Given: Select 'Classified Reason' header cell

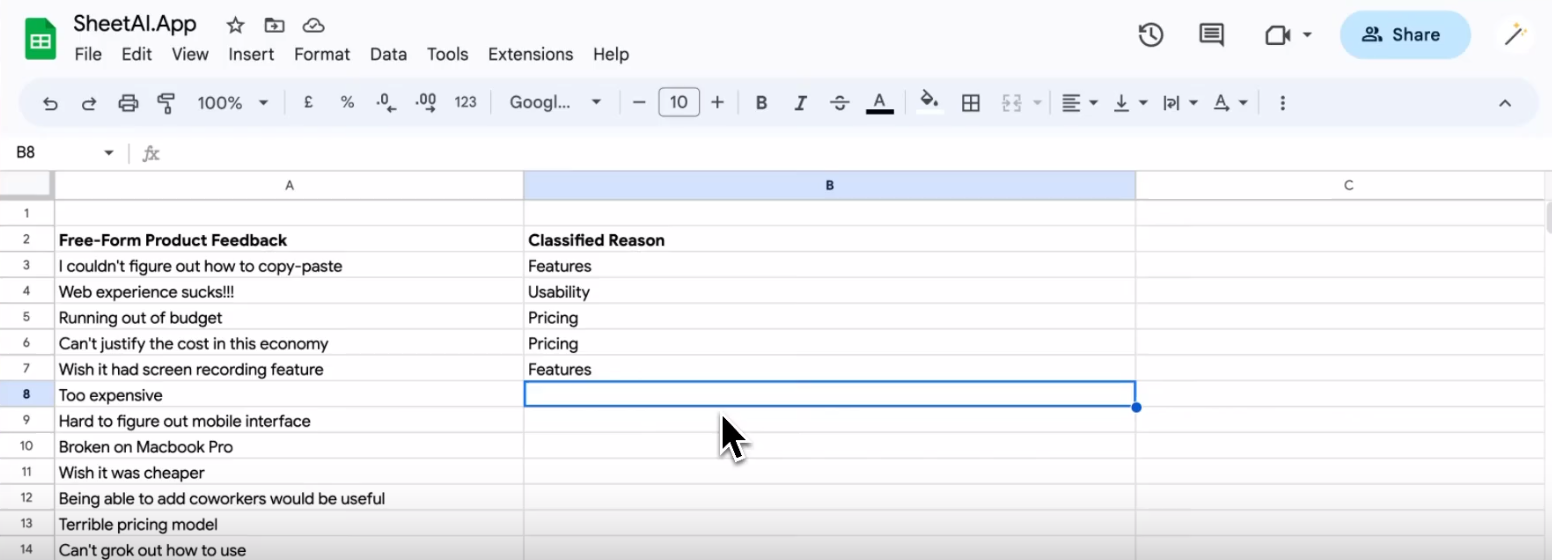Looking at the screenshot, I should (830, 240).
